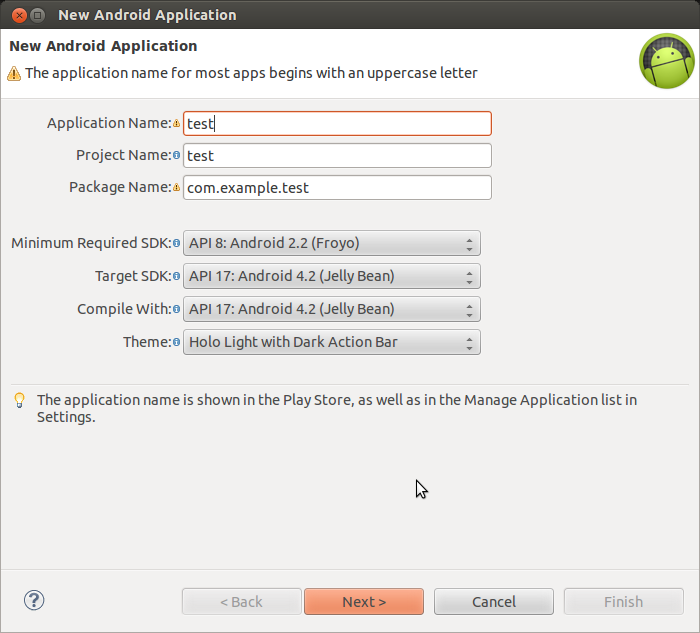Click the help question mark icon
Viewport: 700px width, 633px height.
point(34,600)
